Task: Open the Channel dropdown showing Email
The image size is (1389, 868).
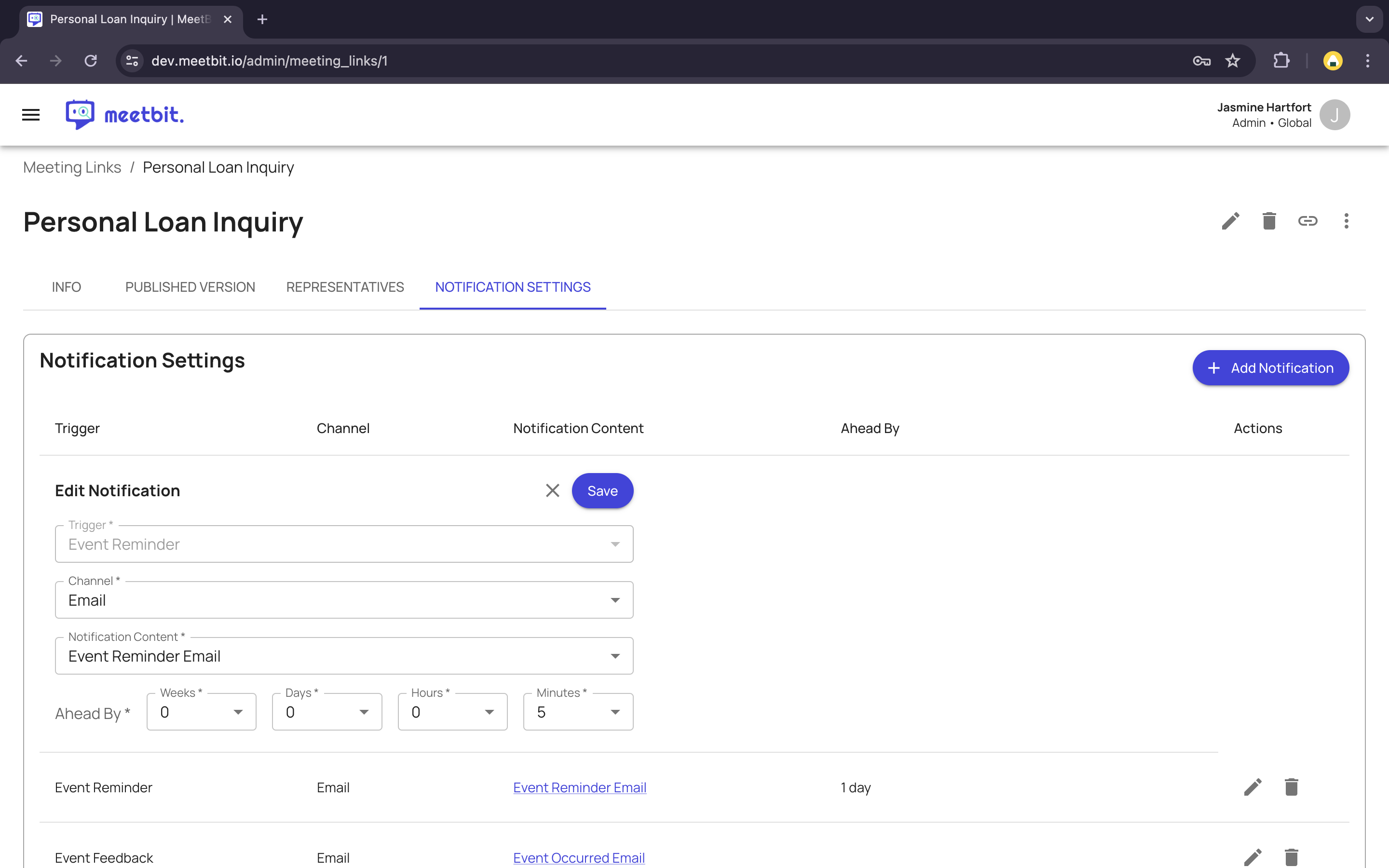Action: click(x=344, y=600)
